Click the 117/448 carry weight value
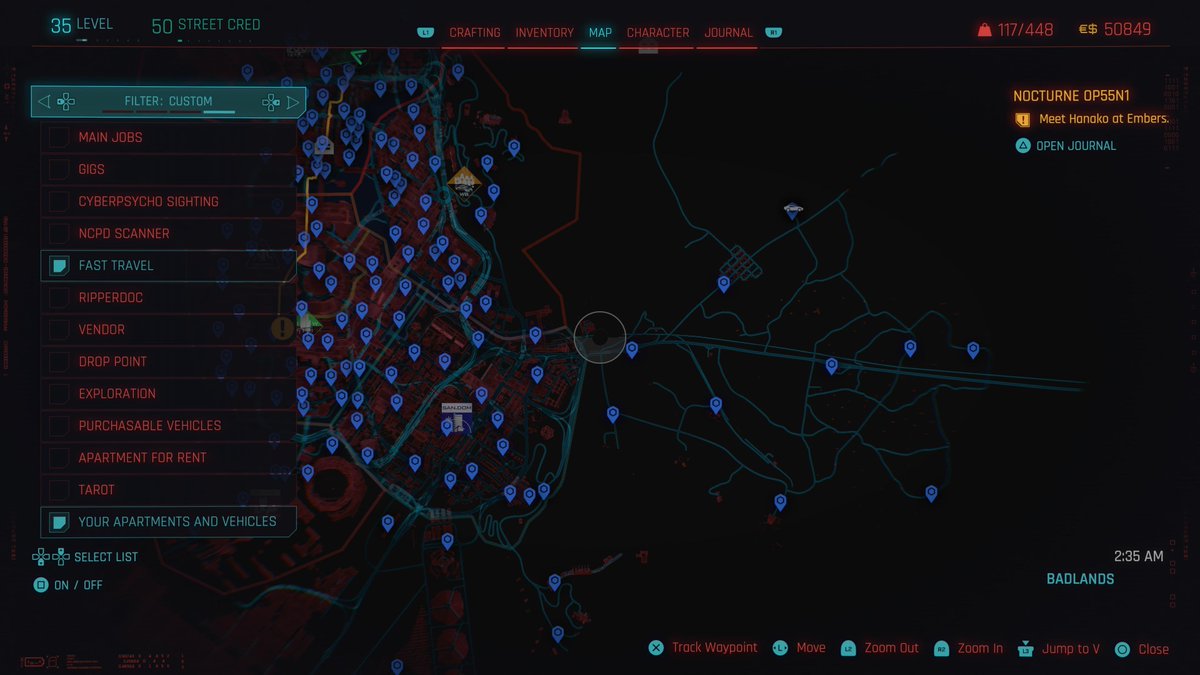 pos(1027,30)
